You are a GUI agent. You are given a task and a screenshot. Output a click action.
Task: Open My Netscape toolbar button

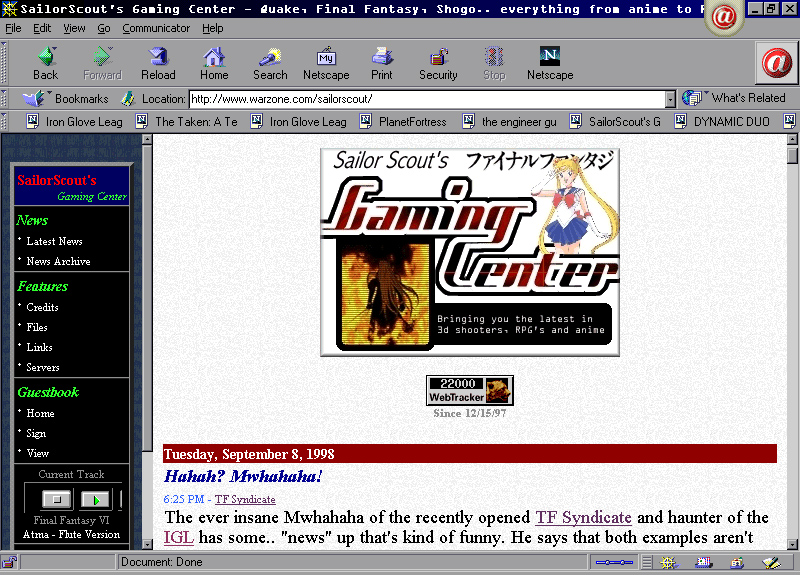pyautogui.click(x=326, y=63)
